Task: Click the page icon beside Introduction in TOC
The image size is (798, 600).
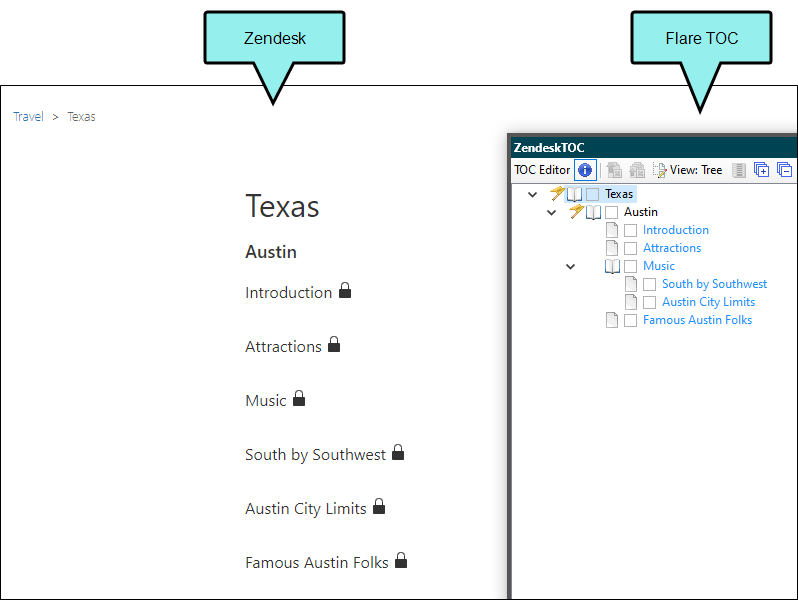Action: (x=612, y=230)
